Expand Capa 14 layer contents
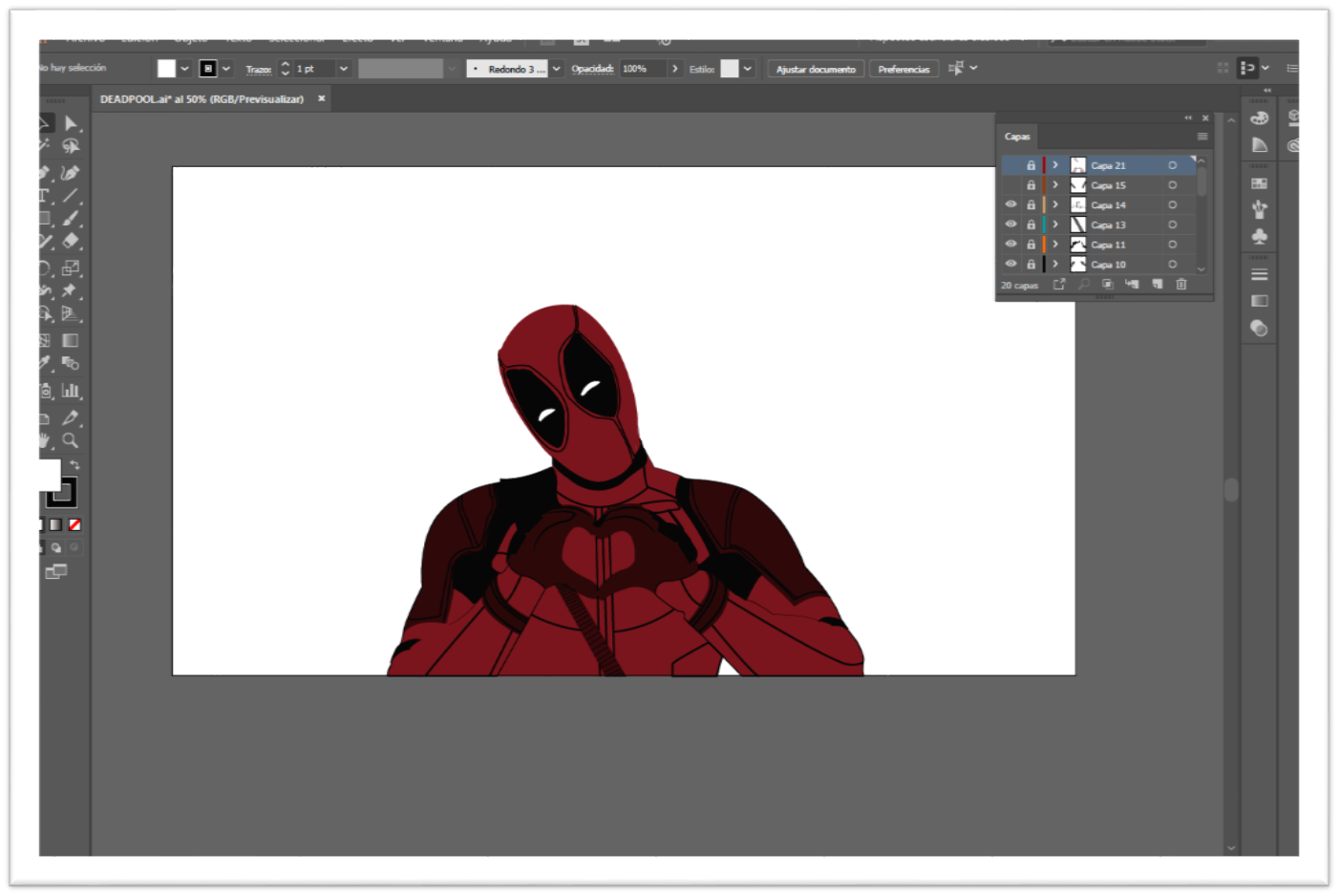Screen dimensions: 1339x896 (x=1055, y=204)
